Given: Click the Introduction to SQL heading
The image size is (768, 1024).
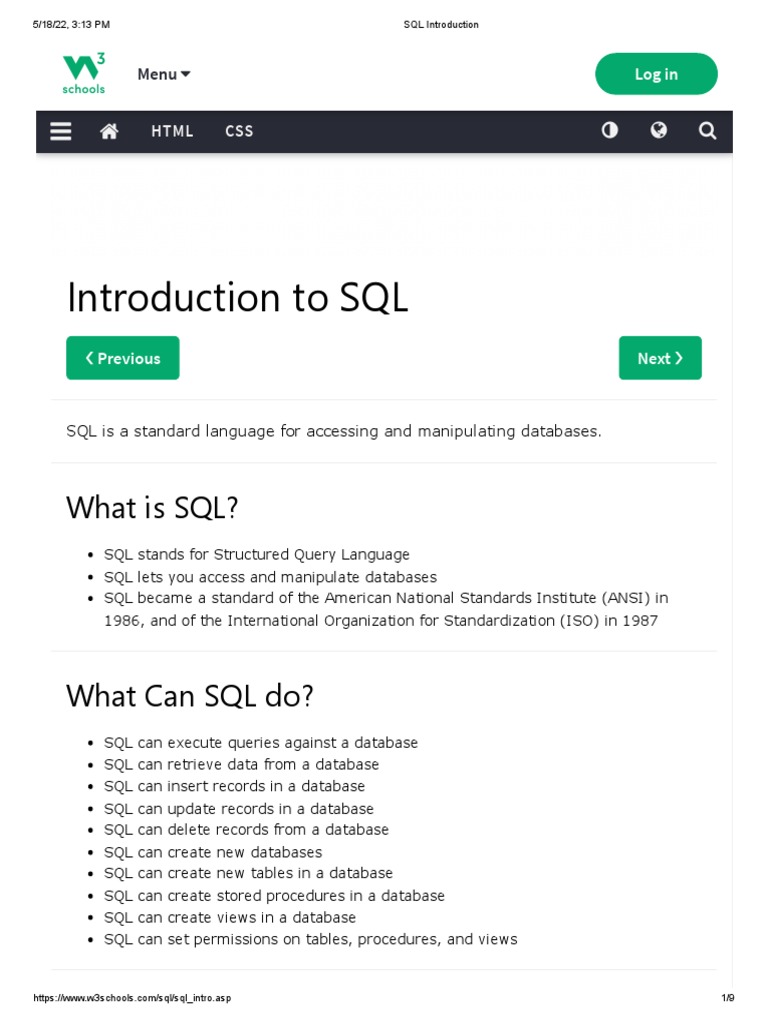Looking at the screenshot, I should coord(237,298).
